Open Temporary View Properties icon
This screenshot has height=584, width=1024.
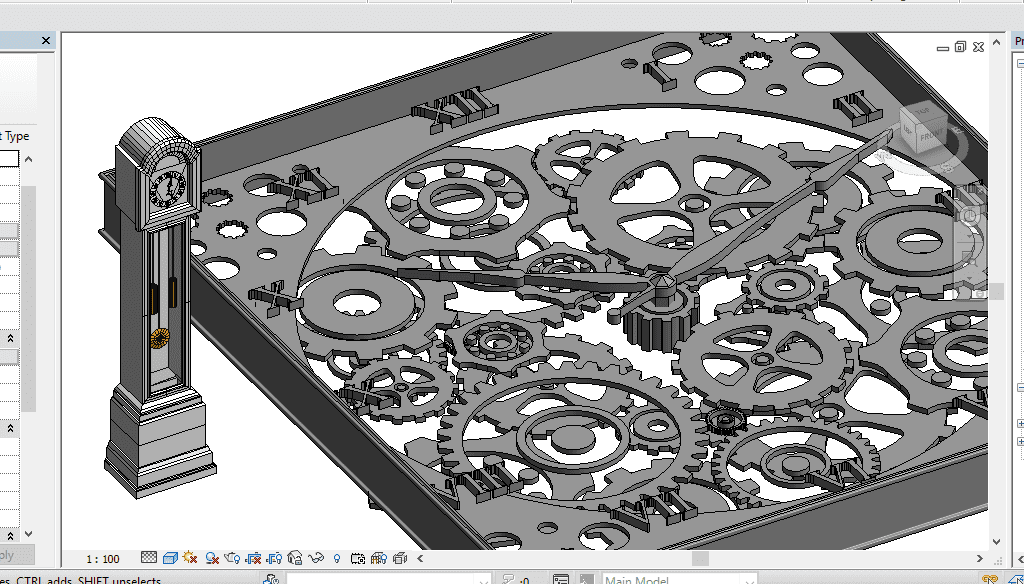point(358,558)
